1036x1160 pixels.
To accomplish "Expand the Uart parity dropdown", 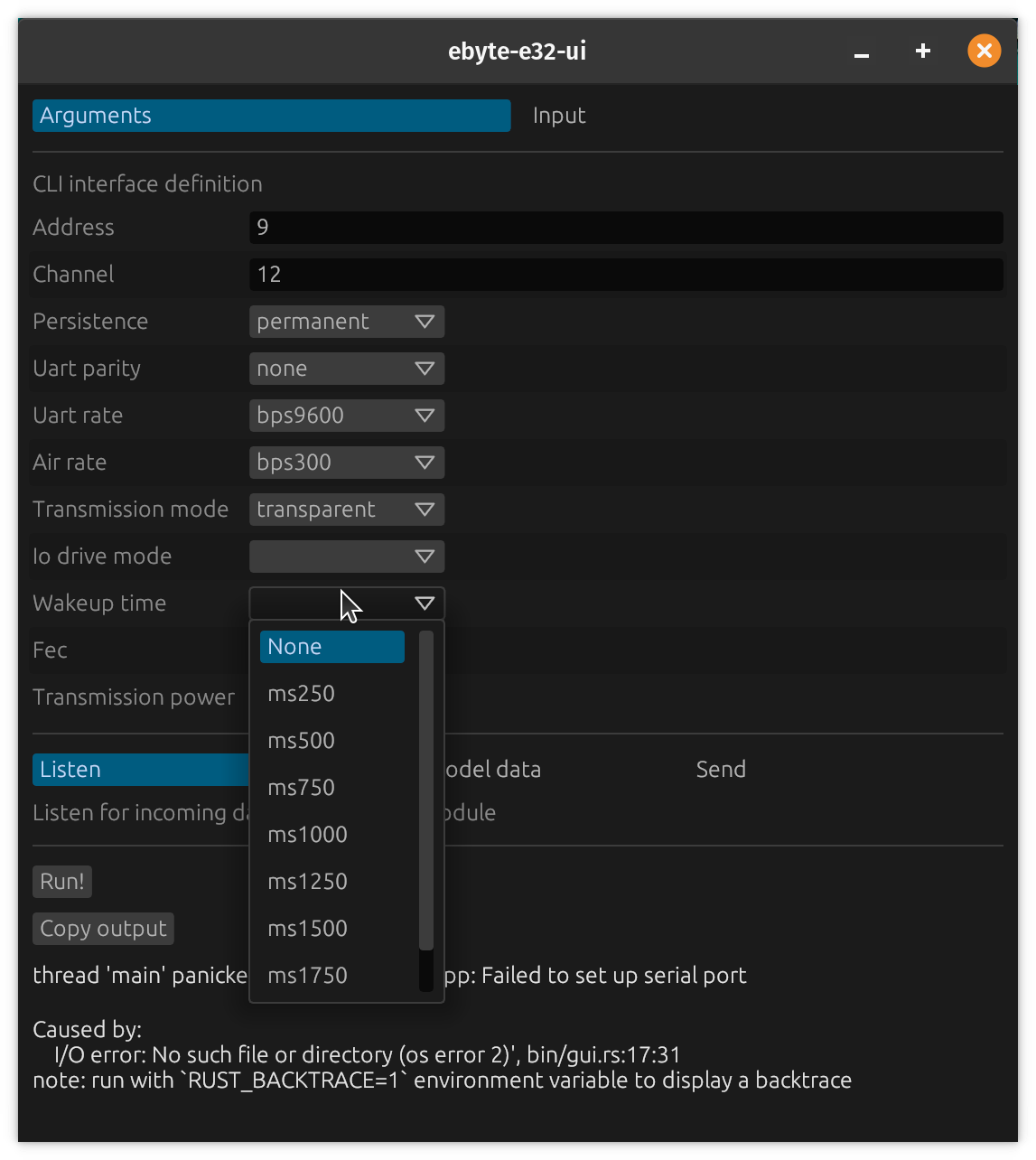I will pyautogui.click(x=346, y=369).
